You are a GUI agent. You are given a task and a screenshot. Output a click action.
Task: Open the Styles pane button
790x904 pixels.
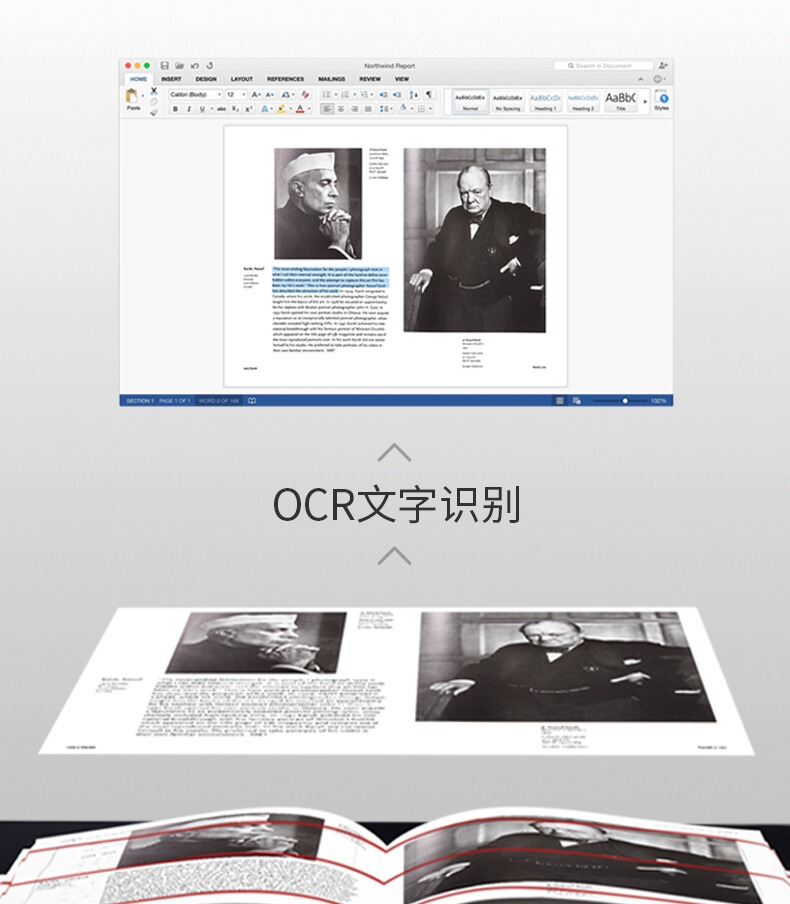pos(661,100)
